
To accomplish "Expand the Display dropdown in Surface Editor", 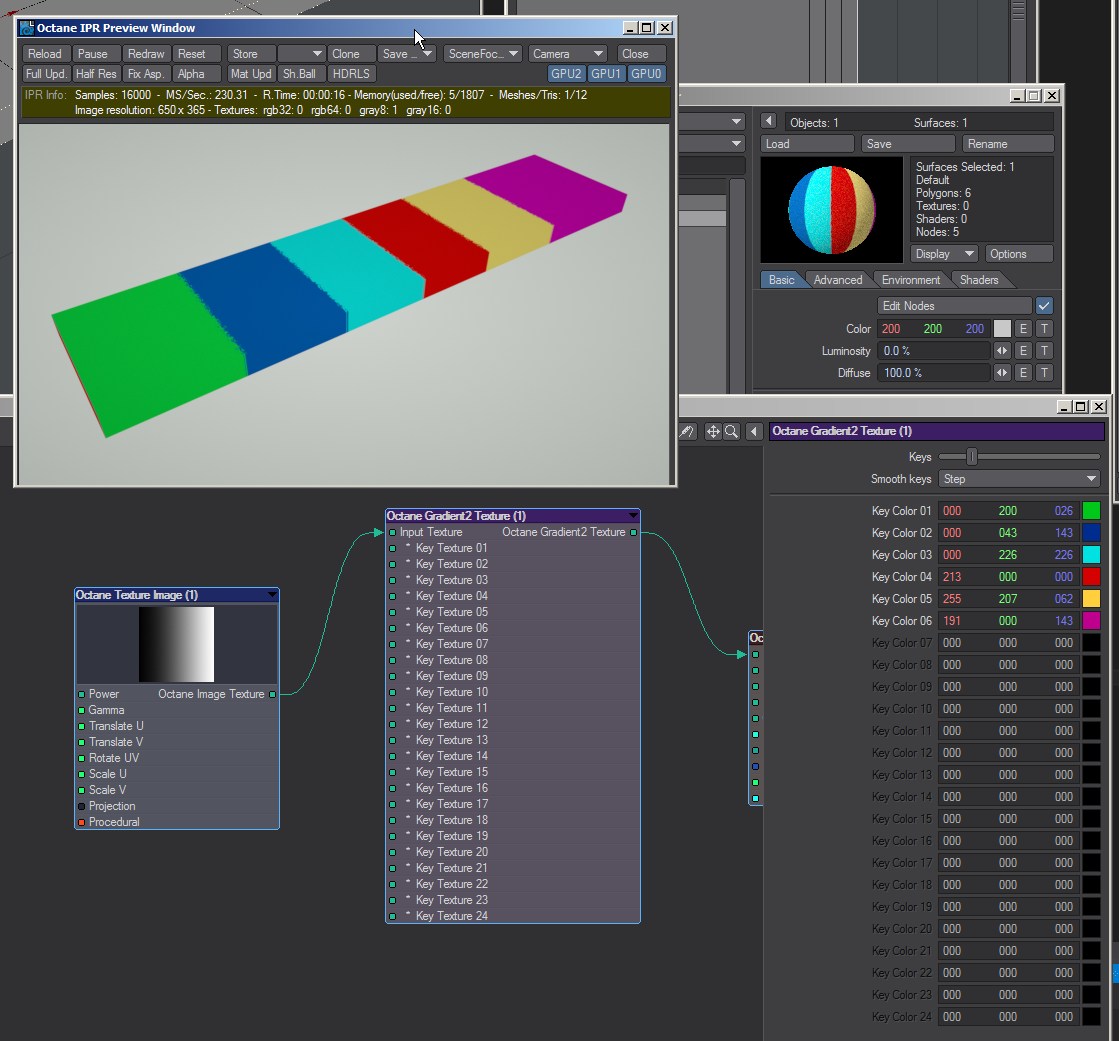I will (x=944, y=254).
